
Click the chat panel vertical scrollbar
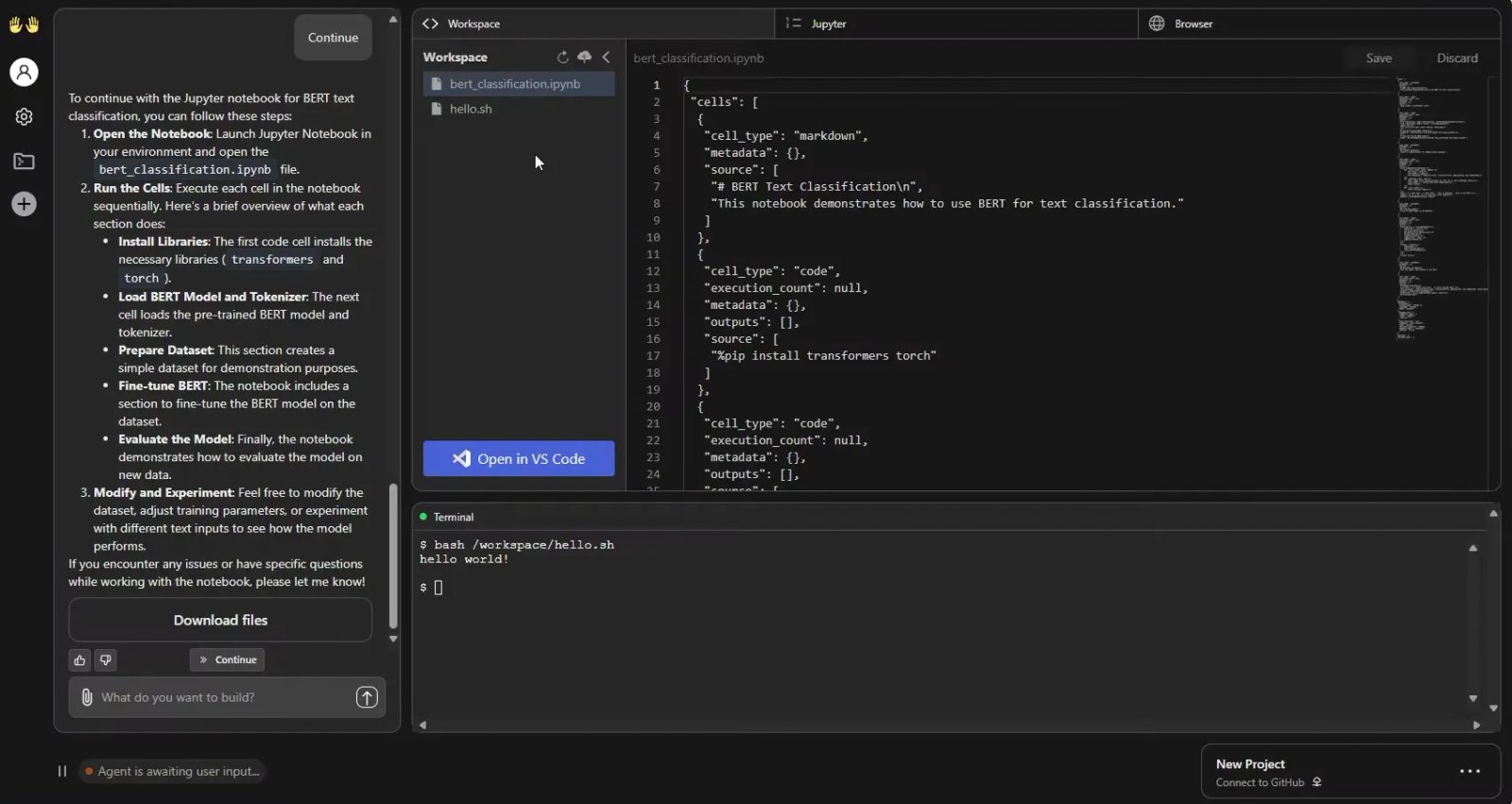coord(393,556)
